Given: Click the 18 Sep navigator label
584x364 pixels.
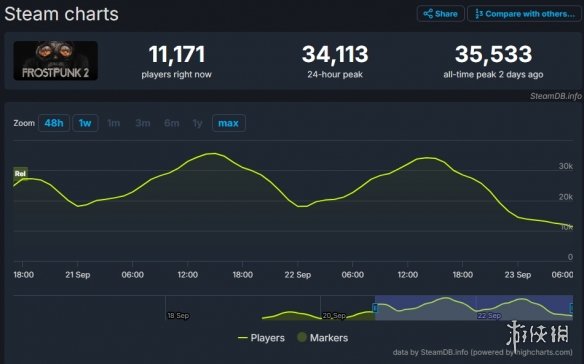Looking at the screenshot, I should (178, 316).
